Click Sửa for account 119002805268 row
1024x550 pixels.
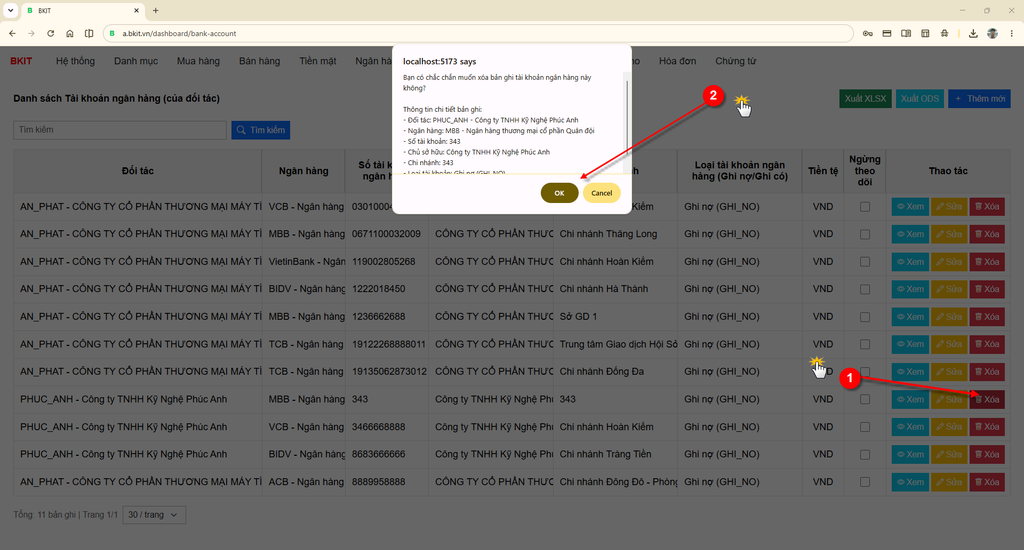[x=949, y=261]
